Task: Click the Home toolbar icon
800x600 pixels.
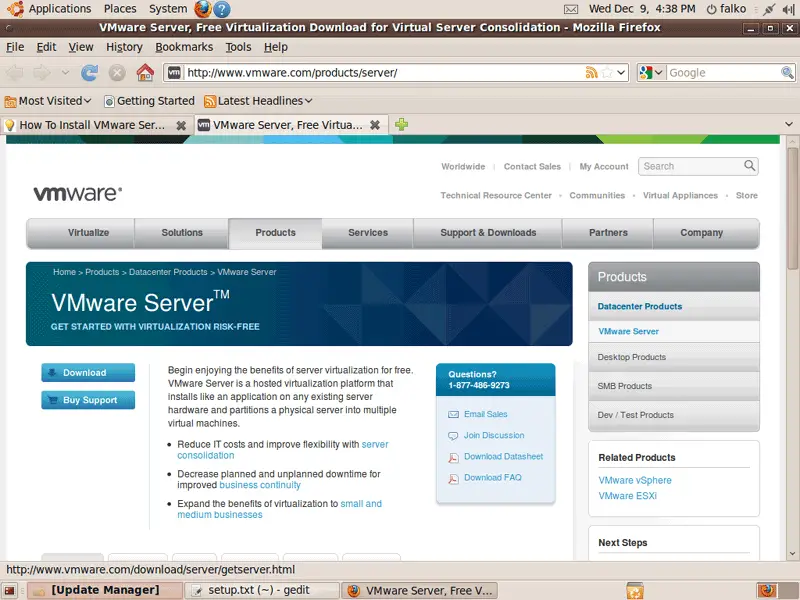Action: [145, 73]
